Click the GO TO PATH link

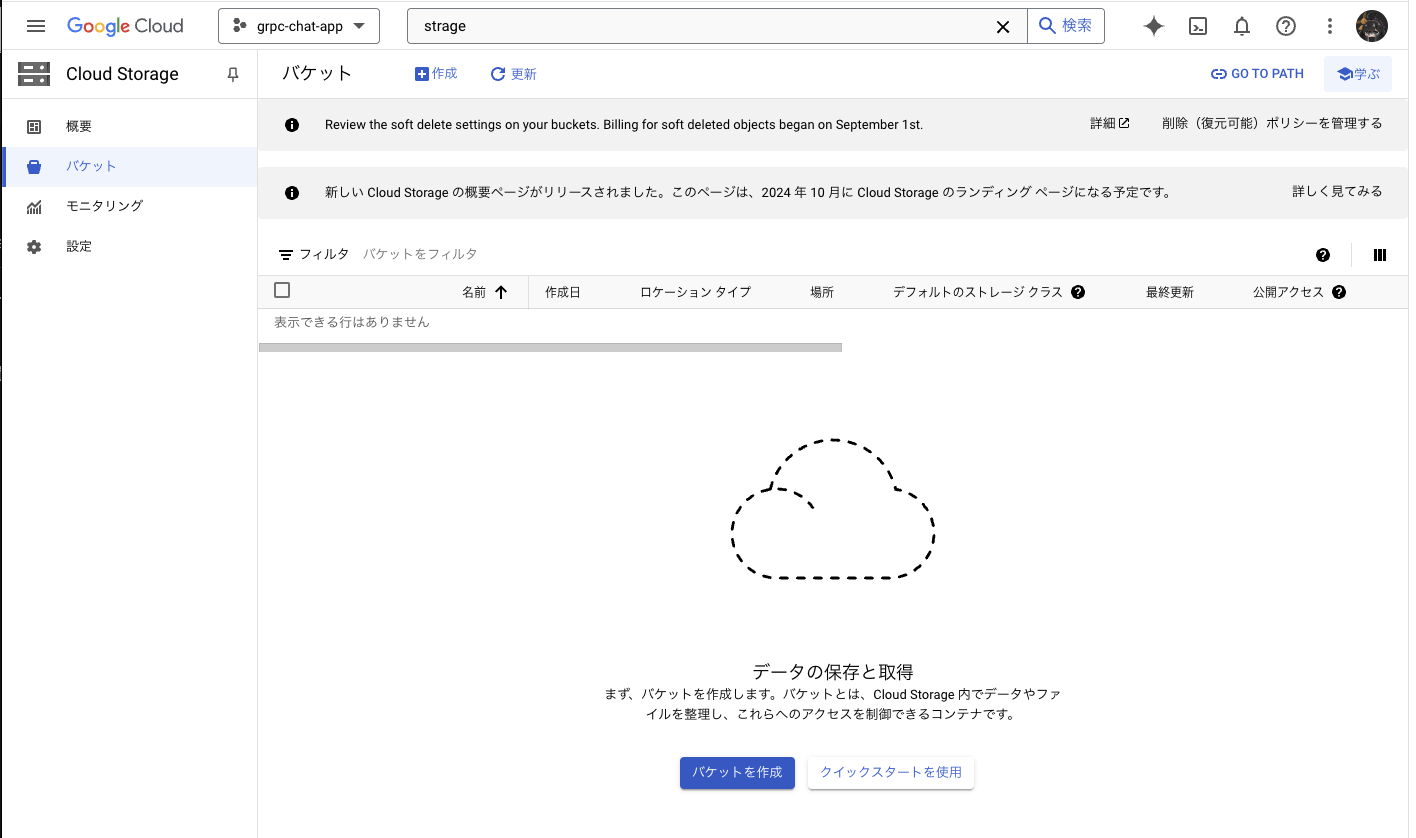[1258, 74]
